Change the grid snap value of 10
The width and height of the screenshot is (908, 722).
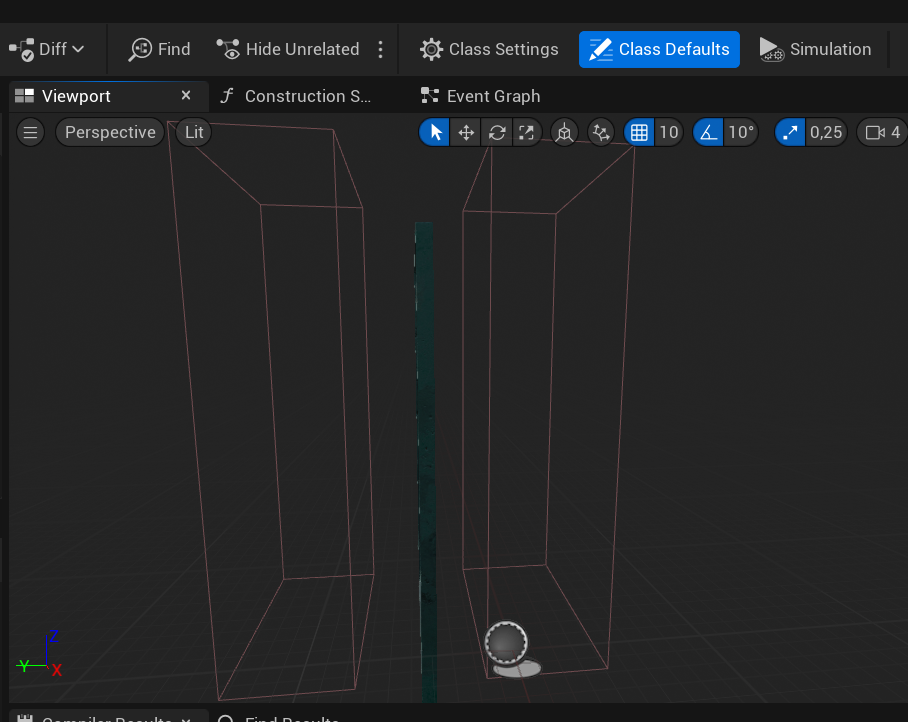click(668, 132)
